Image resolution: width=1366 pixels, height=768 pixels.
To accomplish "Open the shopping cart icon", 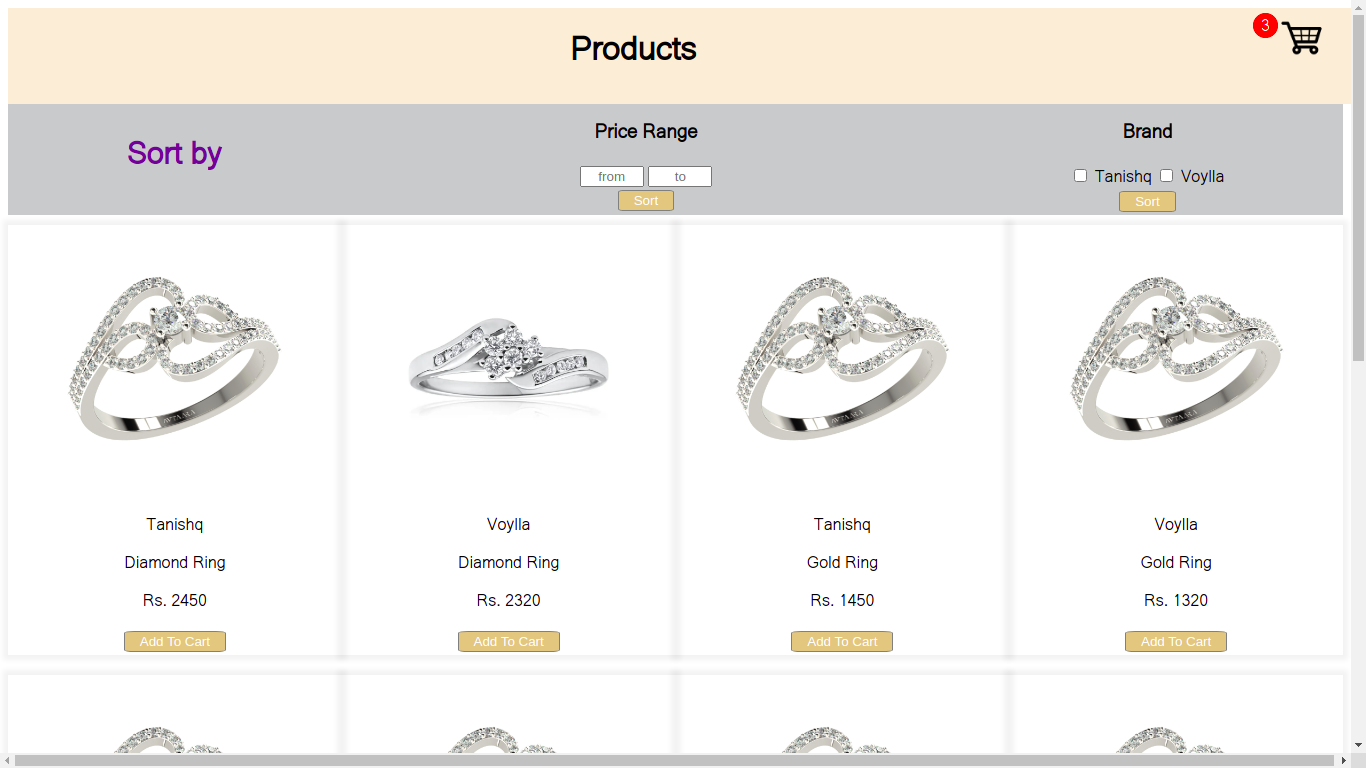I will point(1301,38).
